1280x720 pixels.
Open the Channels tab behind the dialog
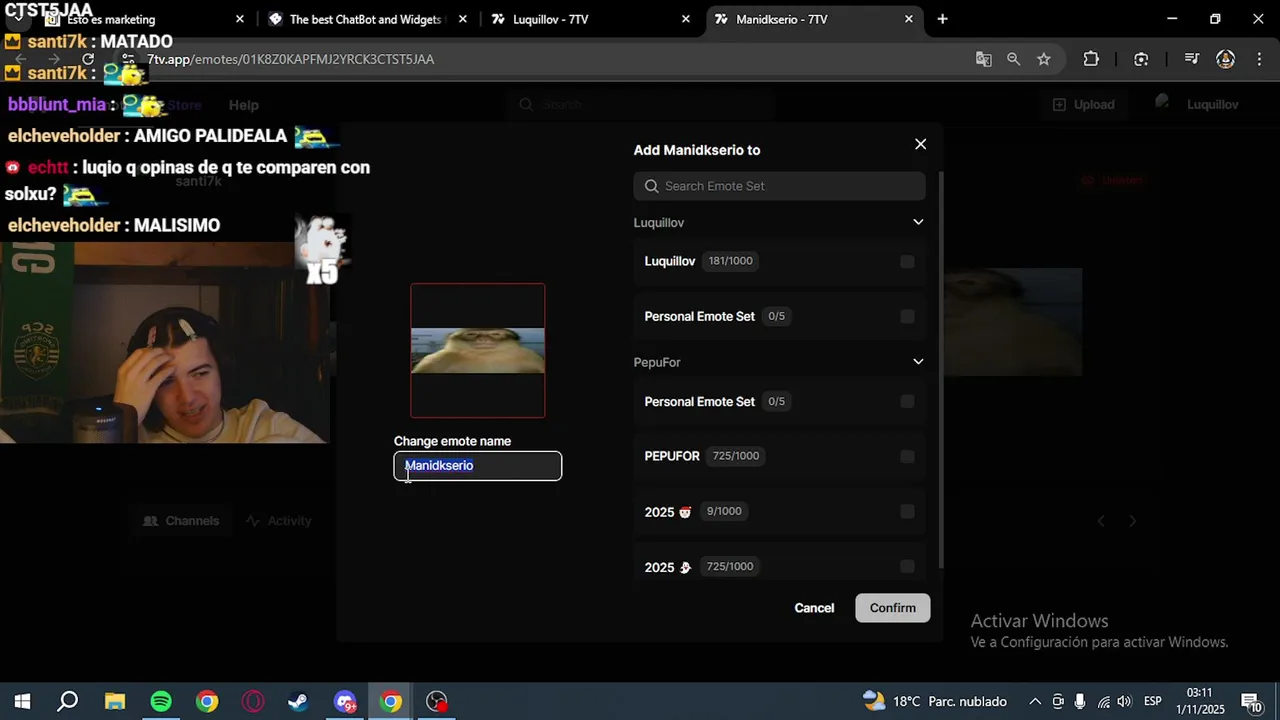181,521
